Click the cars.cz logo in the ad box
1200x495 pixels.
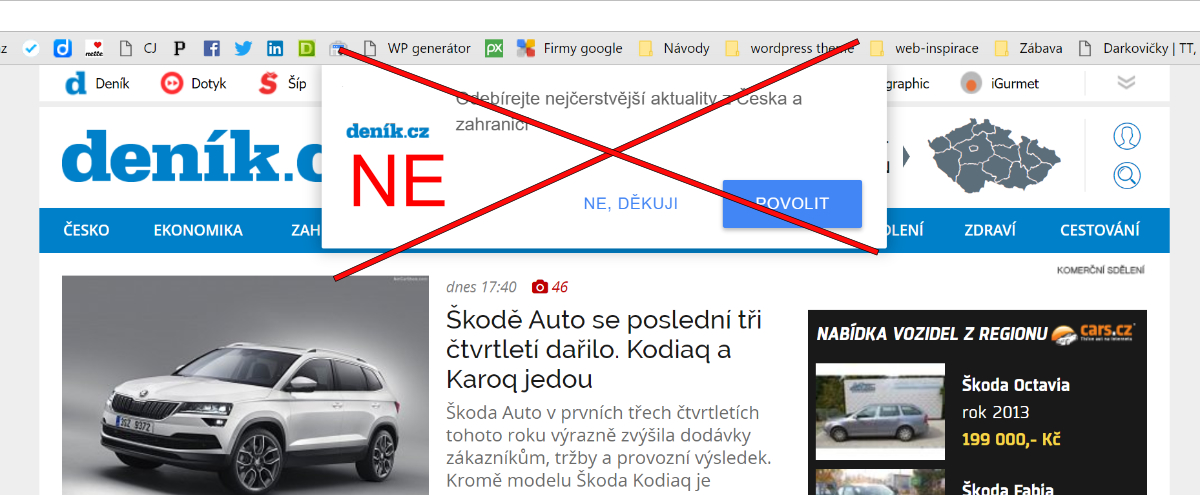[1093, 333]
